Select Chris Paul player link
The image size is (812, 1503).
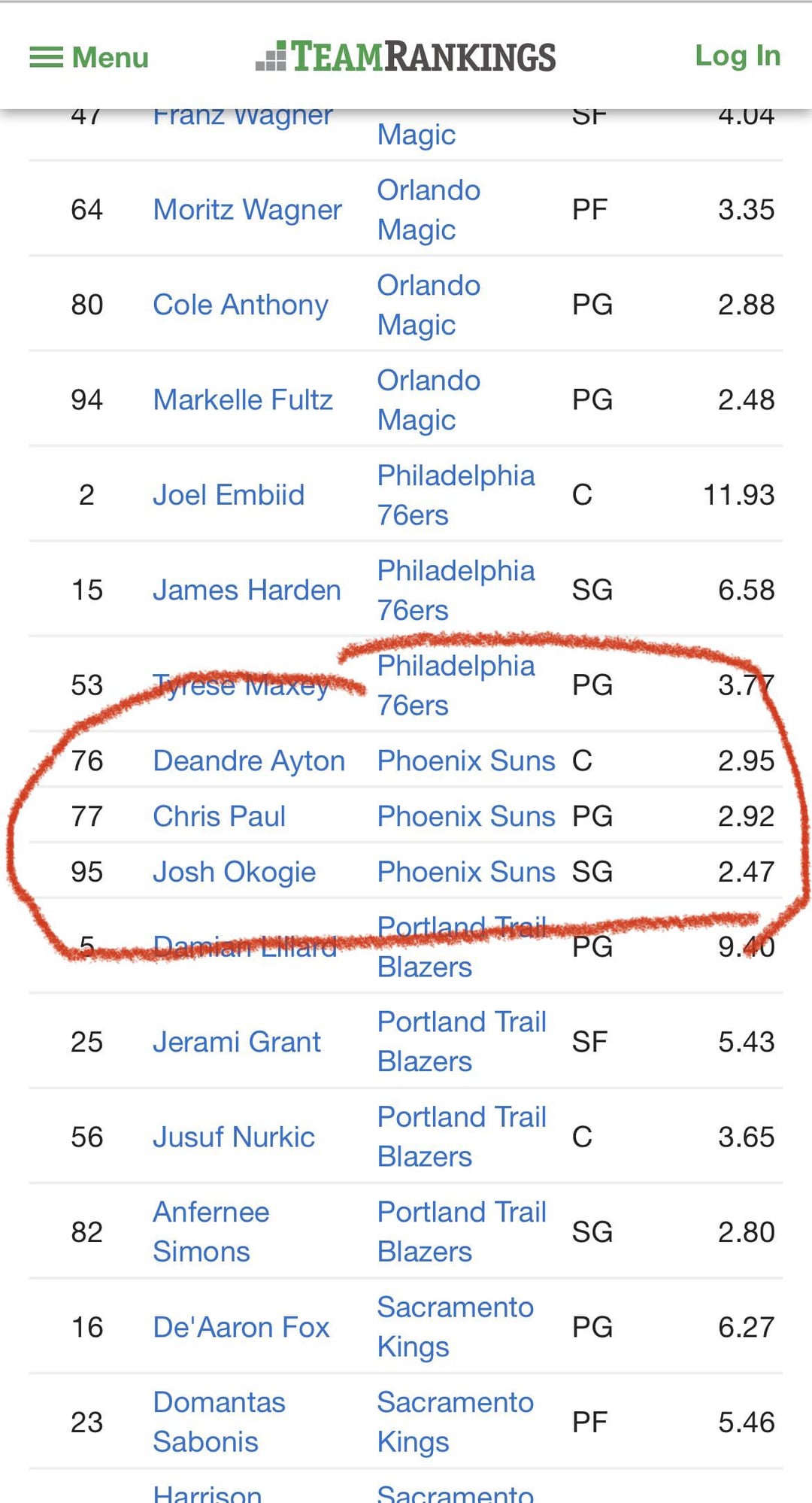tap(219, 816)
